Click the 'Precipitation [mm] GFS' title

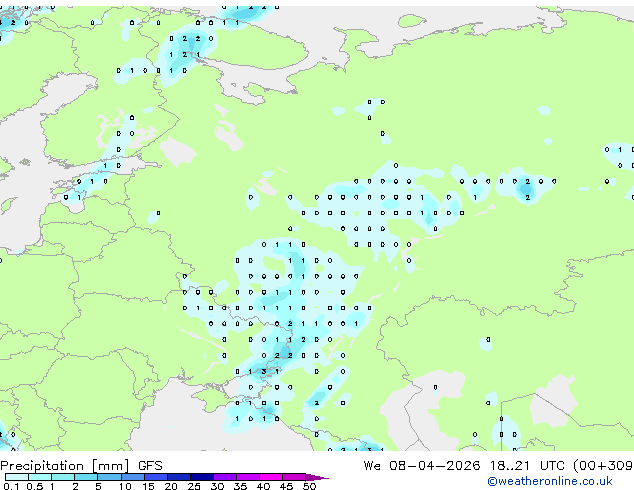(81, 466)
